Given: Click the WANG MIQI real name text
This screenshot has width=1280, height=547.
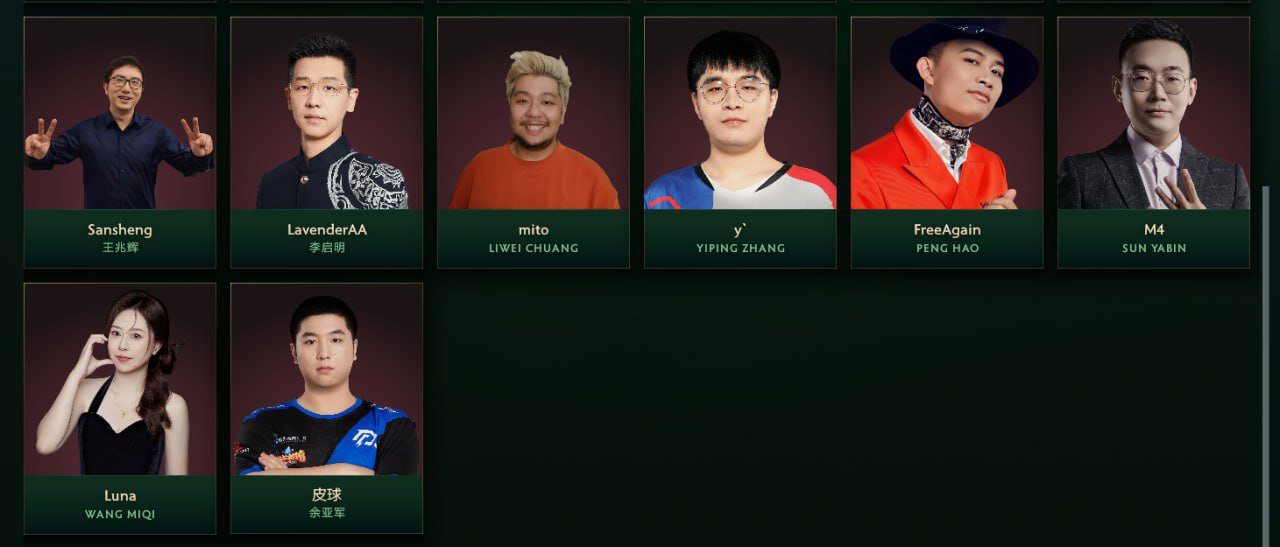Looking at the screenshot, I should coord(120,514).
